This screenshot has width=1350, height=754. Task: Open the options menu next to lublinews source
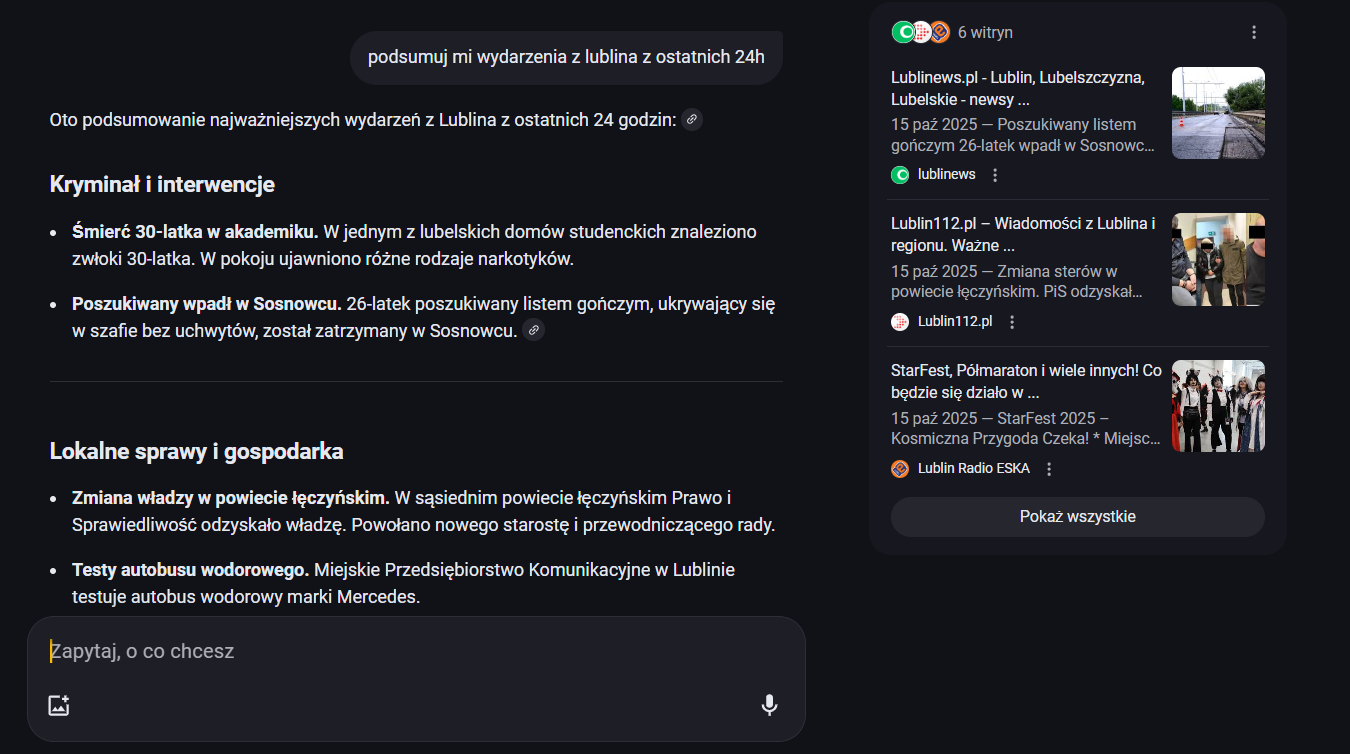tap(995, 175)
